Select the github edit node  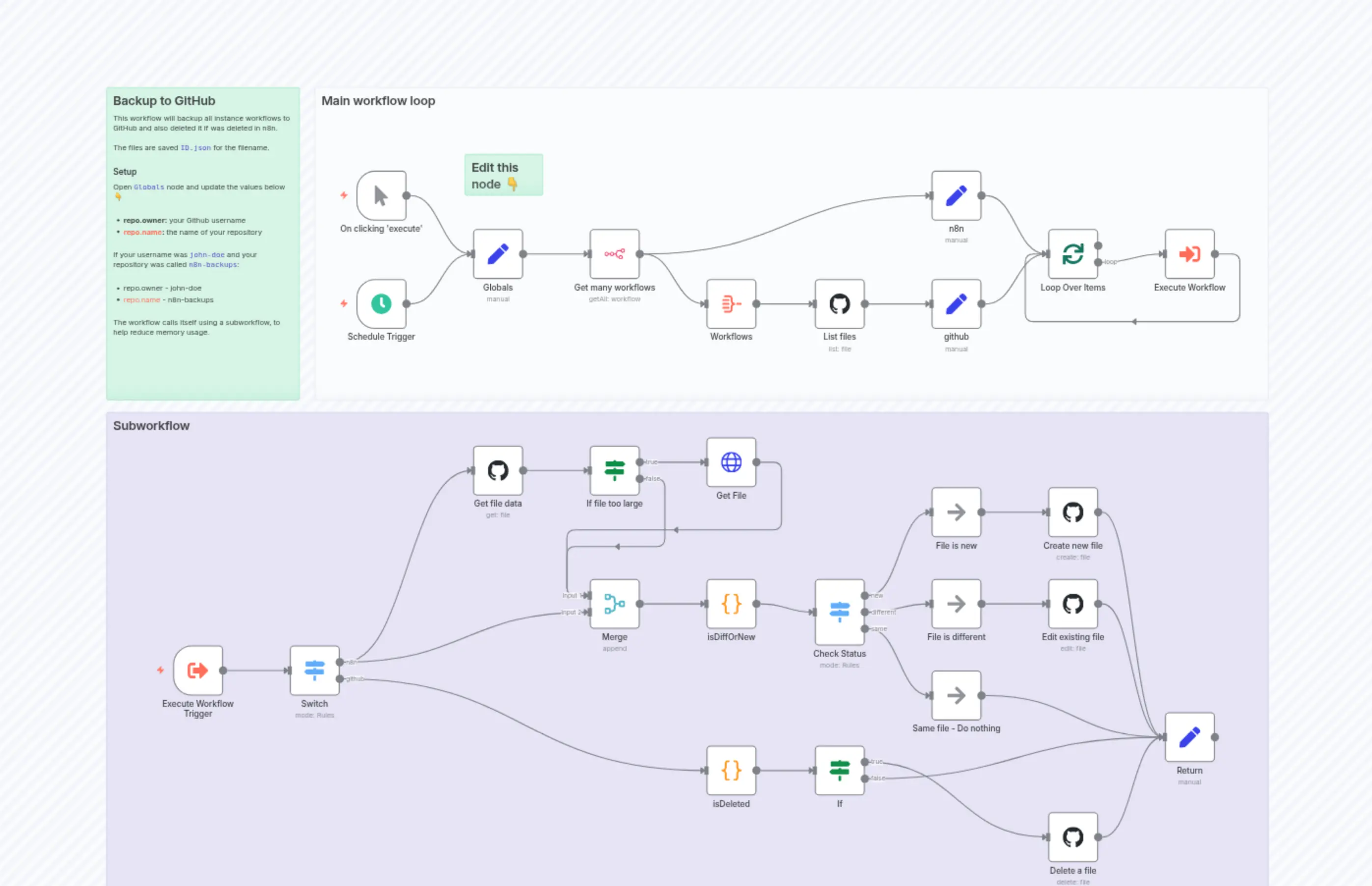956,304
